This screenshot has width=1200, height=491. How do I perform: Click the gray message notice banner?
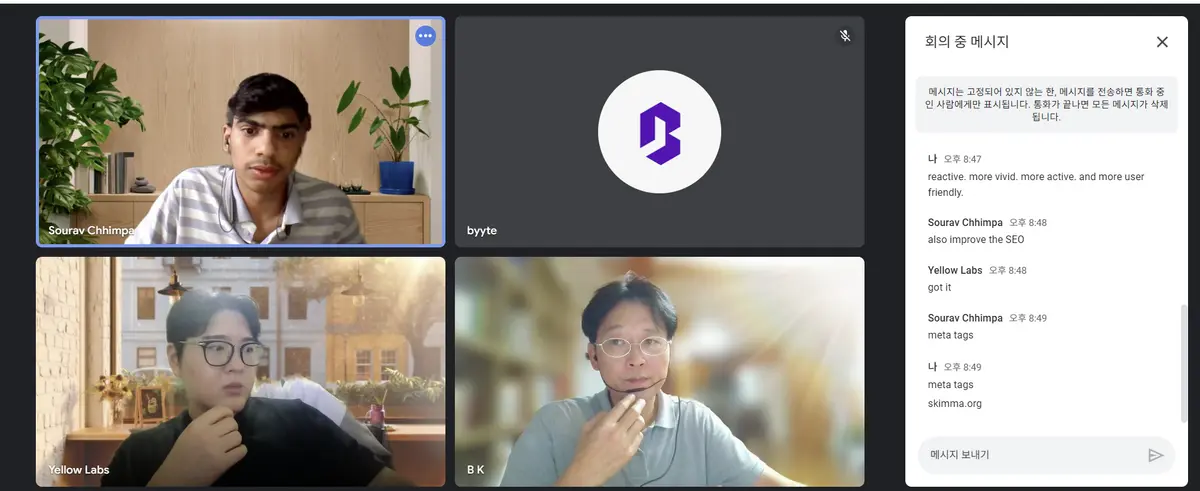click(x=1042, y=104)
